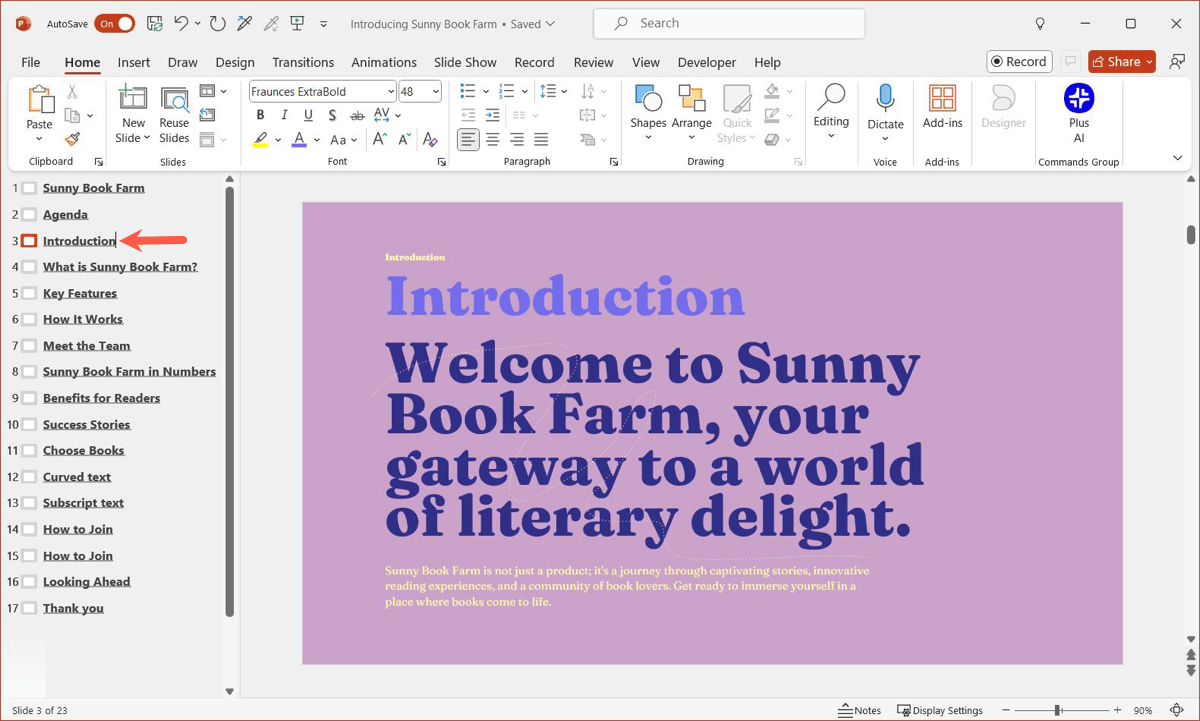Adjust the zoom slider
Viewport: 1200px width, 721px height.
tap(1058, 710)
